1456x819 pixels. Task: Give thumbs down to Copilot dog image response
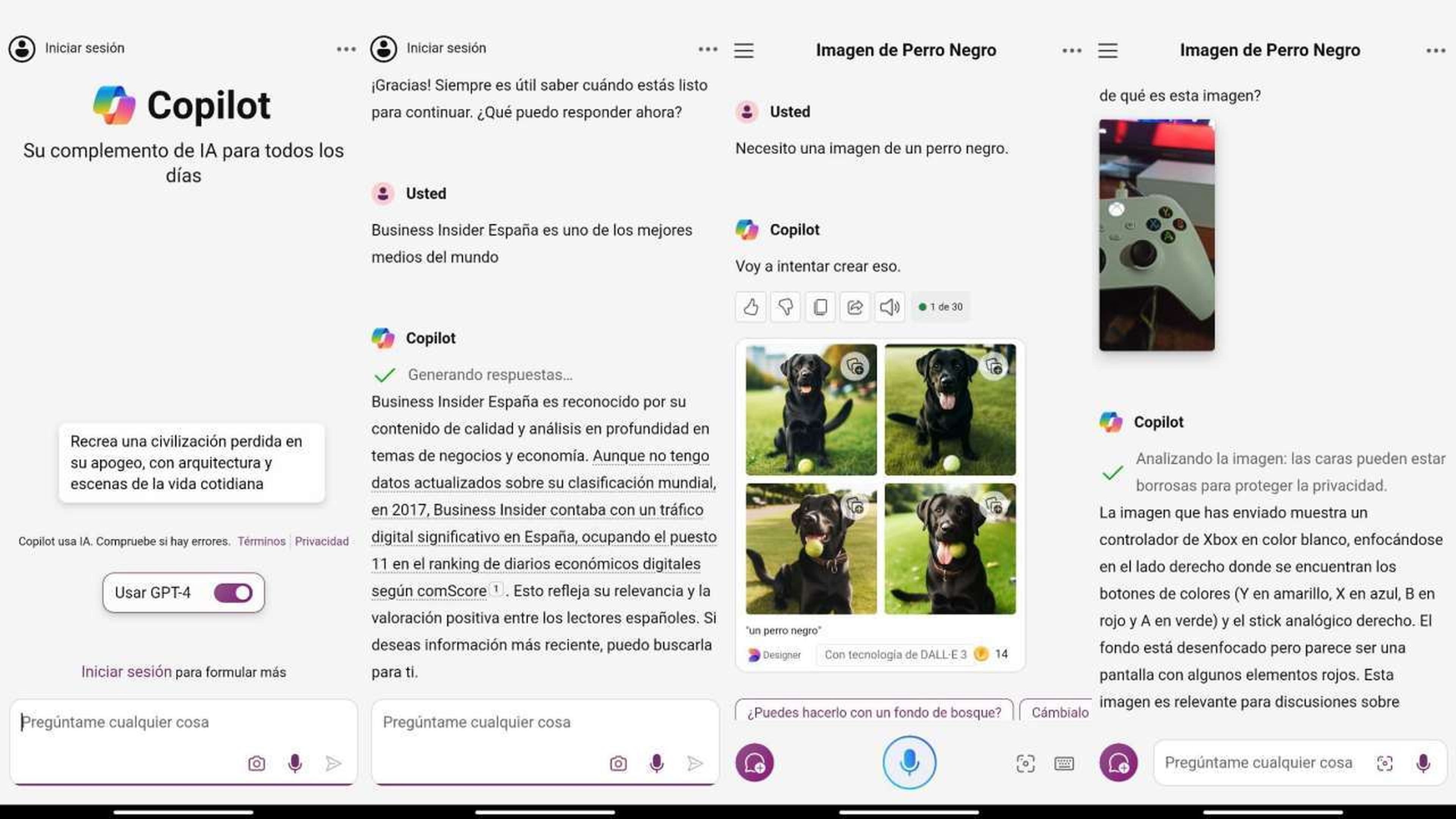click(786, 307)
